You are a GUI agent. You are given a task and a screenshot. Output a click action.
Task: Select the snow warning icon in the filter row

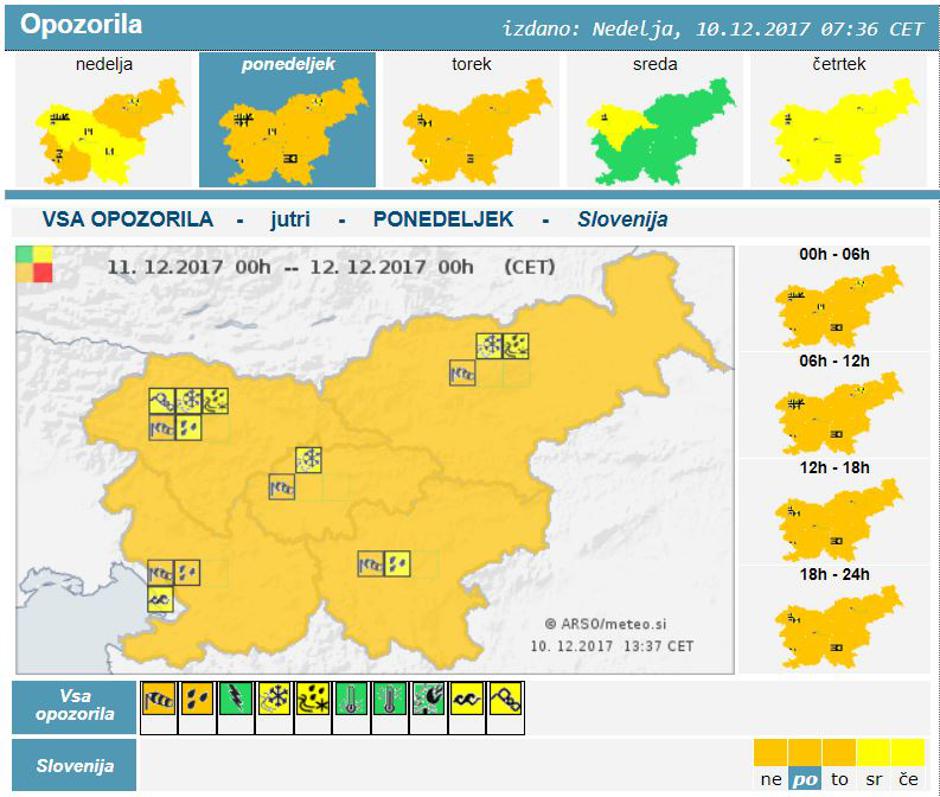tap(271, 699)
